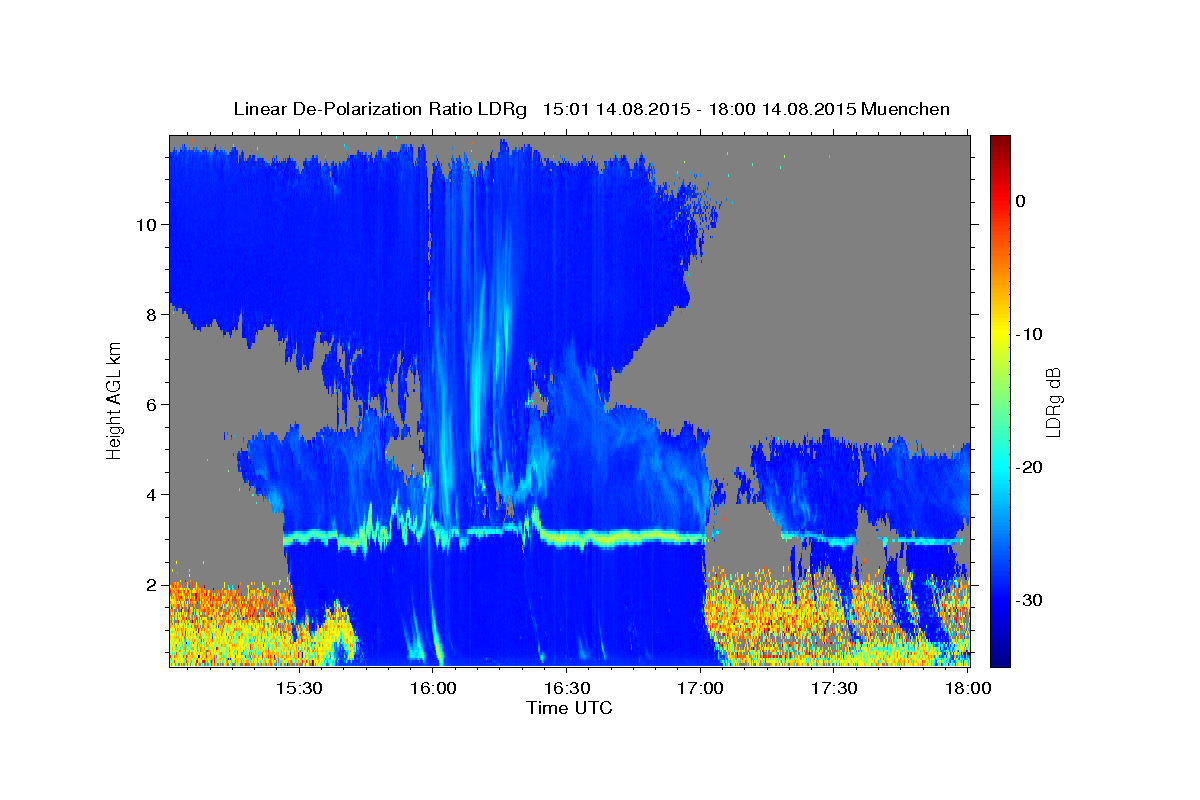Click the dark red top of the colorbar
Screen dimensions: 1200x800
1000,142
